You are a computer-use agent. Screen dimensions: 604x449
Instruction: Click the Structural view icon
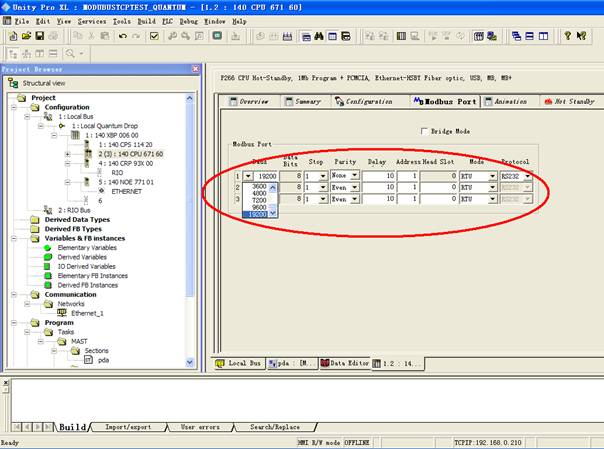point(12,83)
